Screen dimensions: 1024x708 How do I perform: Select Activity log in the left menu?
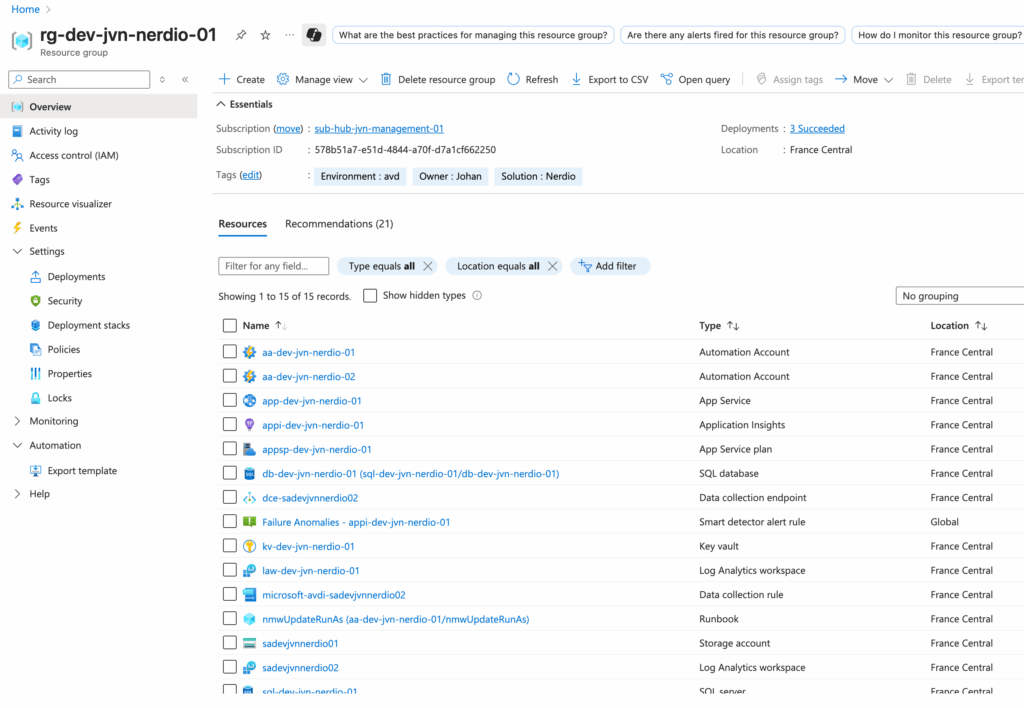53,131
